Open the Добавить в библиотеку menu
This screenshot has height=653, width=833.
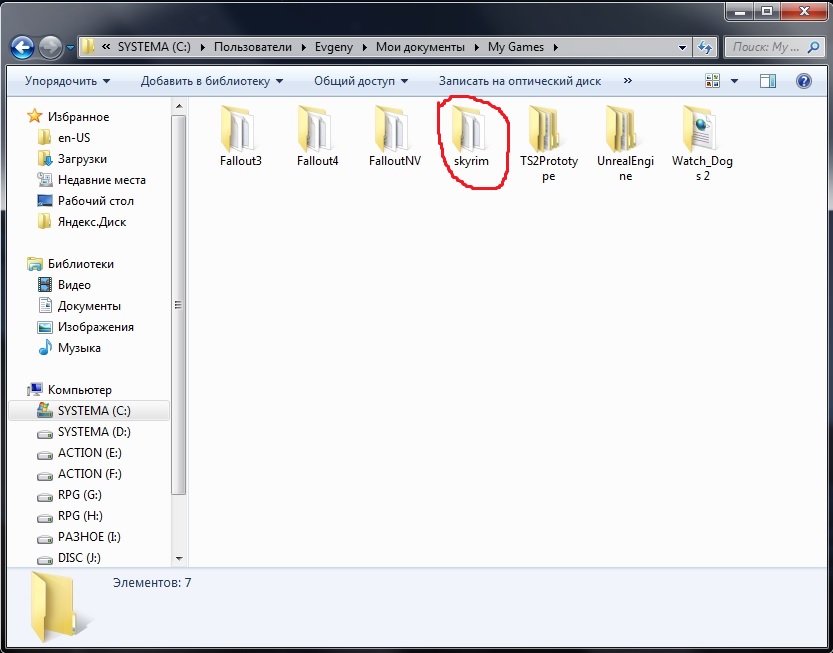pos(211,81)
